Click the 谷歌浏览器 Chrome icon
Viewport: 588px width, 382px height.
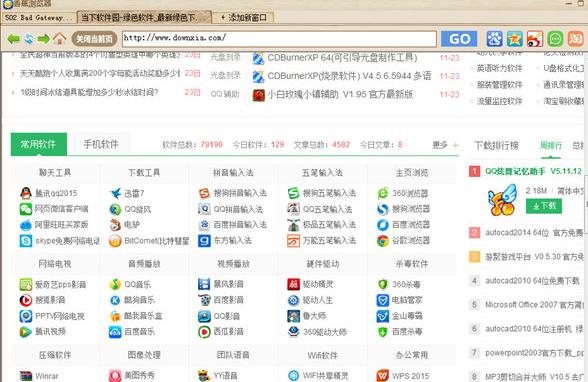(382, 241)
